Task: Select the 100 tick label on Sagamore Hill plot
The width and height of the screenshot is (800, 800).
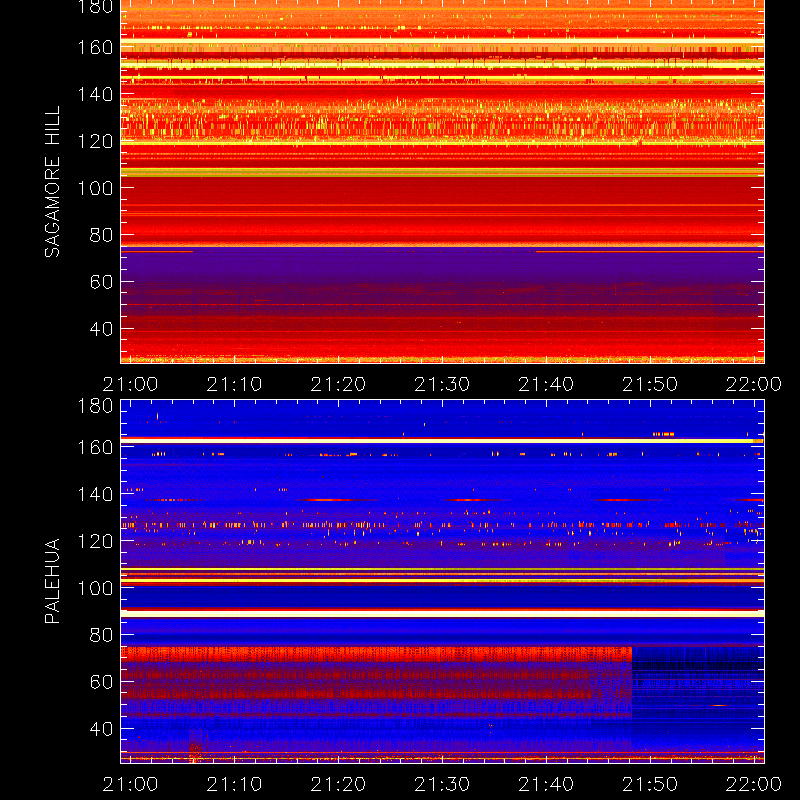Action: coord(95,188)
